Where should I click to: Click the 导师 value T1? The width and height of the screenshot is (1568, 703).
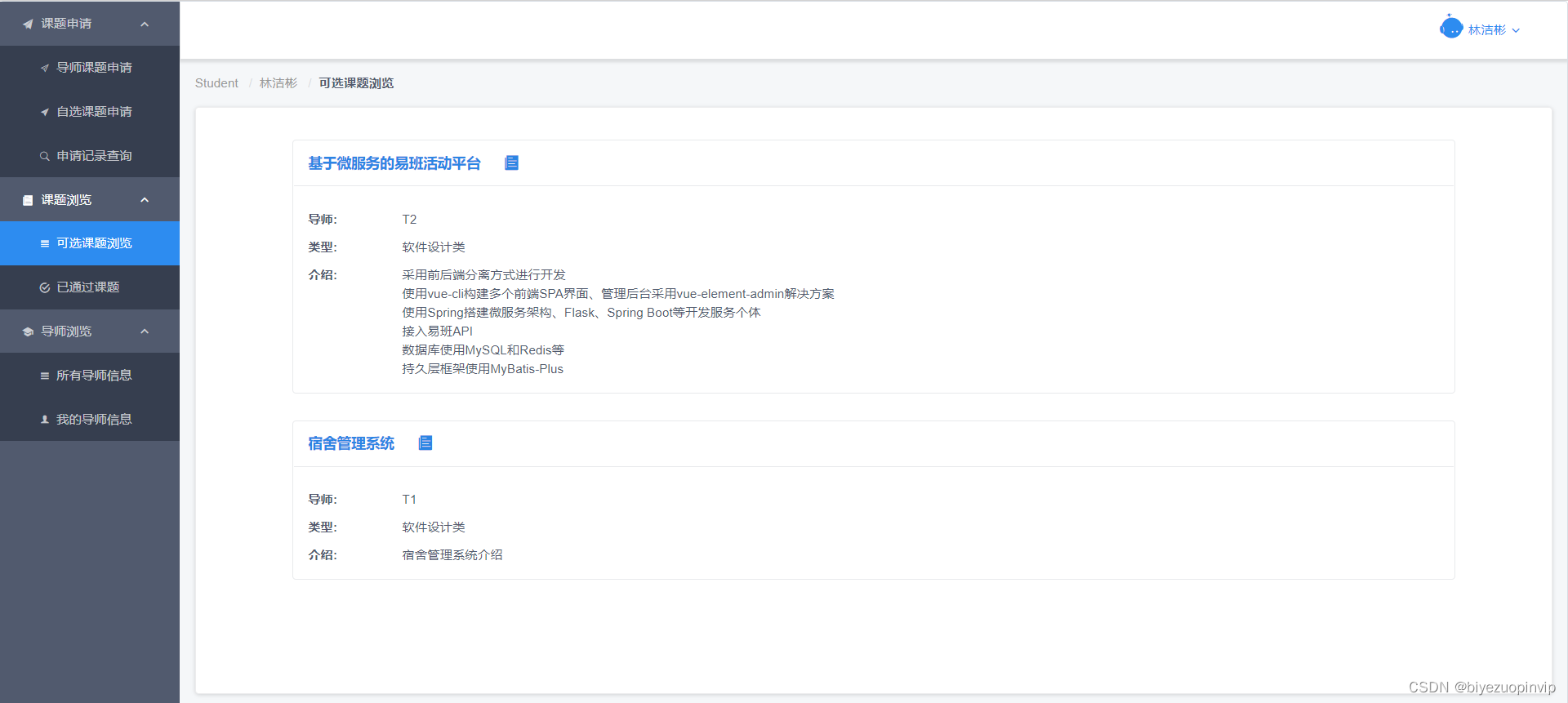[409, 500]
